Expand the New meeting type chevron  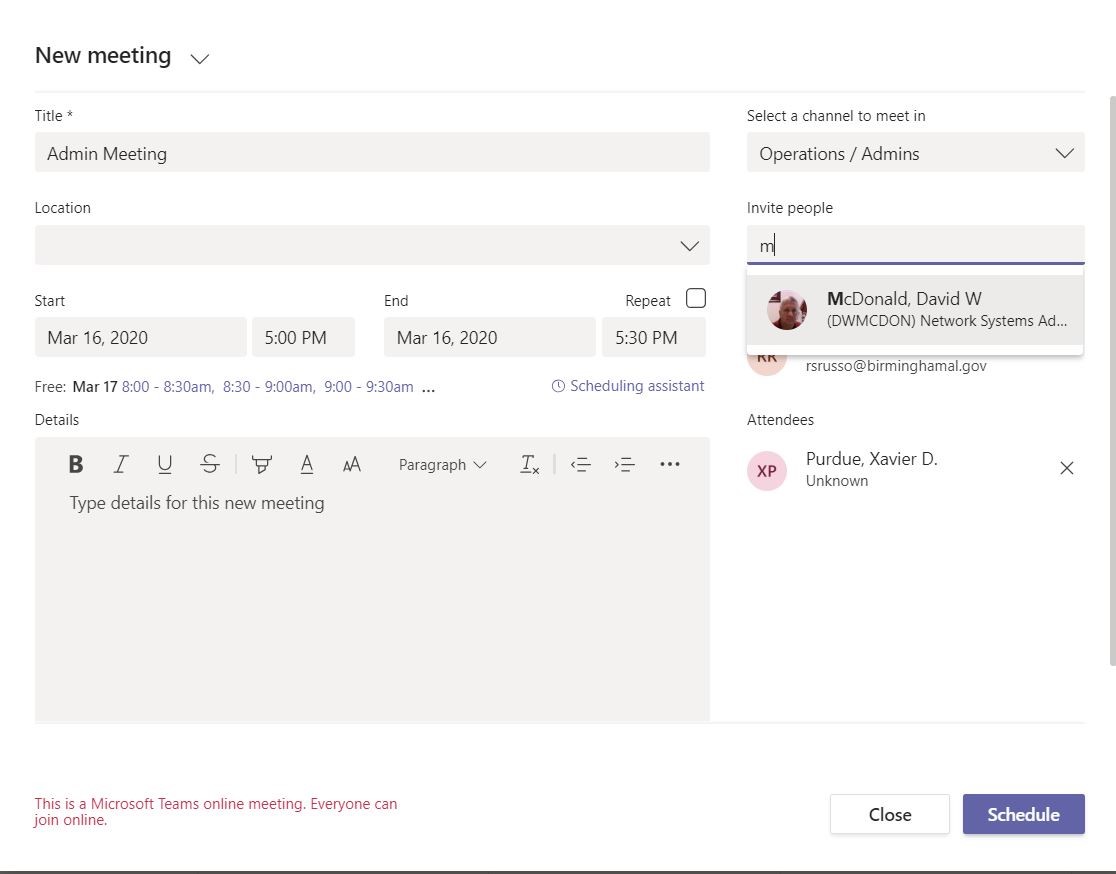[200, 58]
